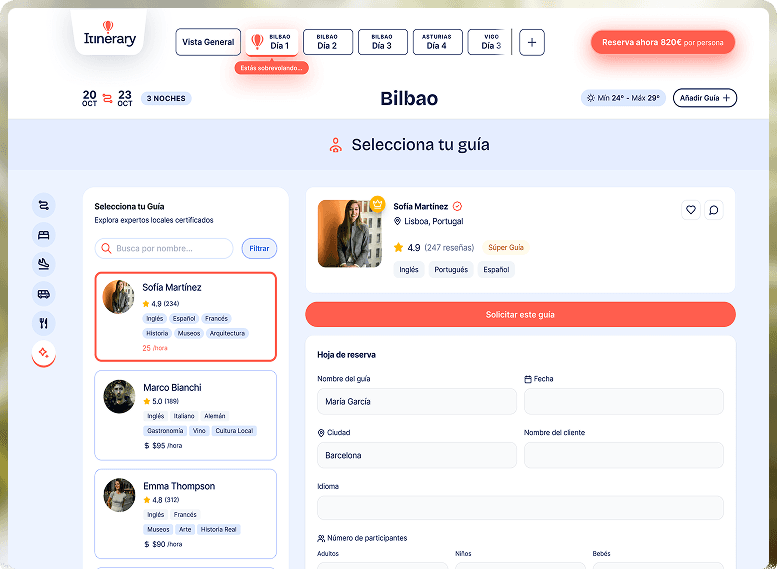
Task: Click the Ciudad field with Barcelona
Action: [x=417, y=455]
